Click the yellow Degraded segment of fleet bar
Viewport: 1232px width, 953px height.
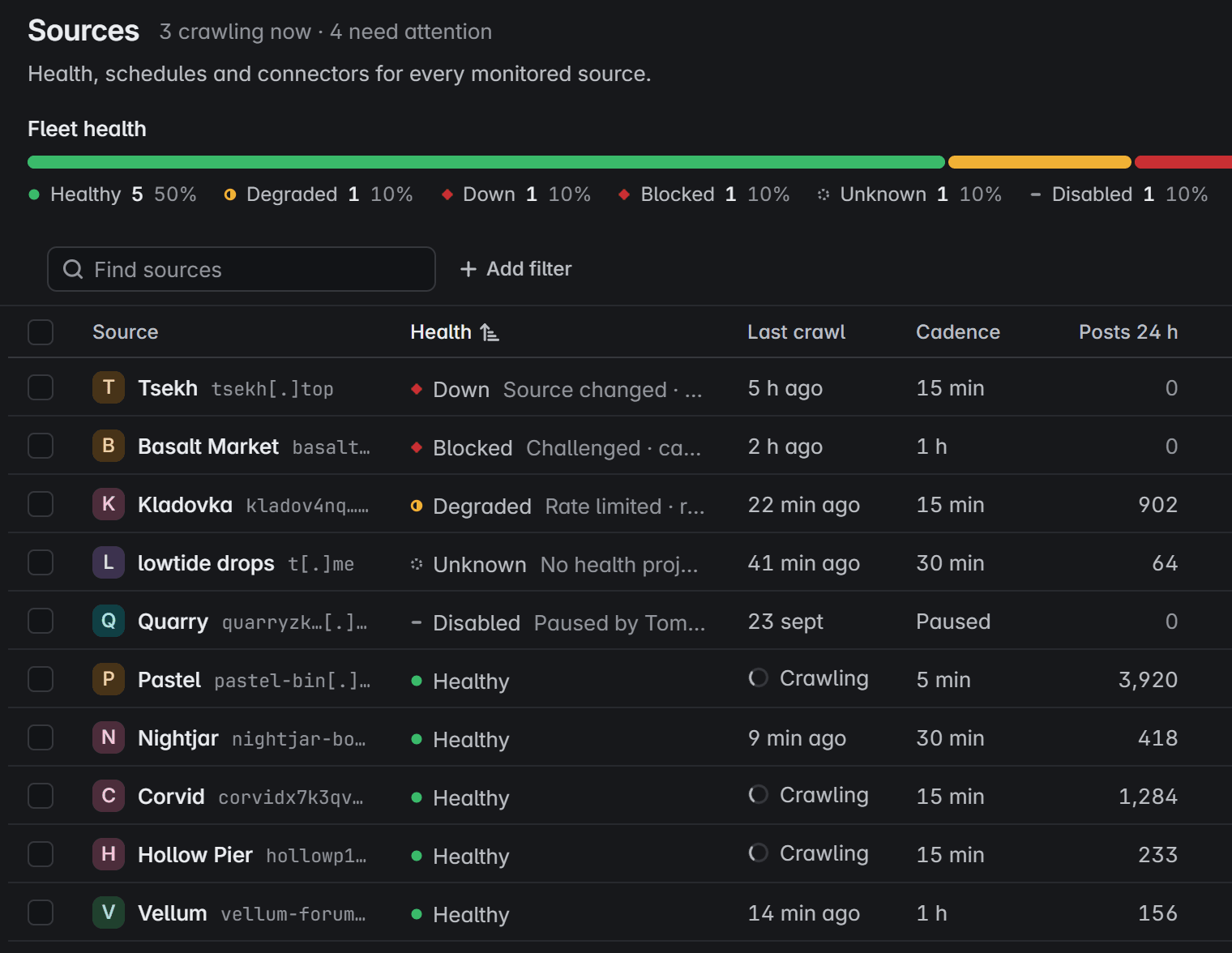coord(1039,162)
